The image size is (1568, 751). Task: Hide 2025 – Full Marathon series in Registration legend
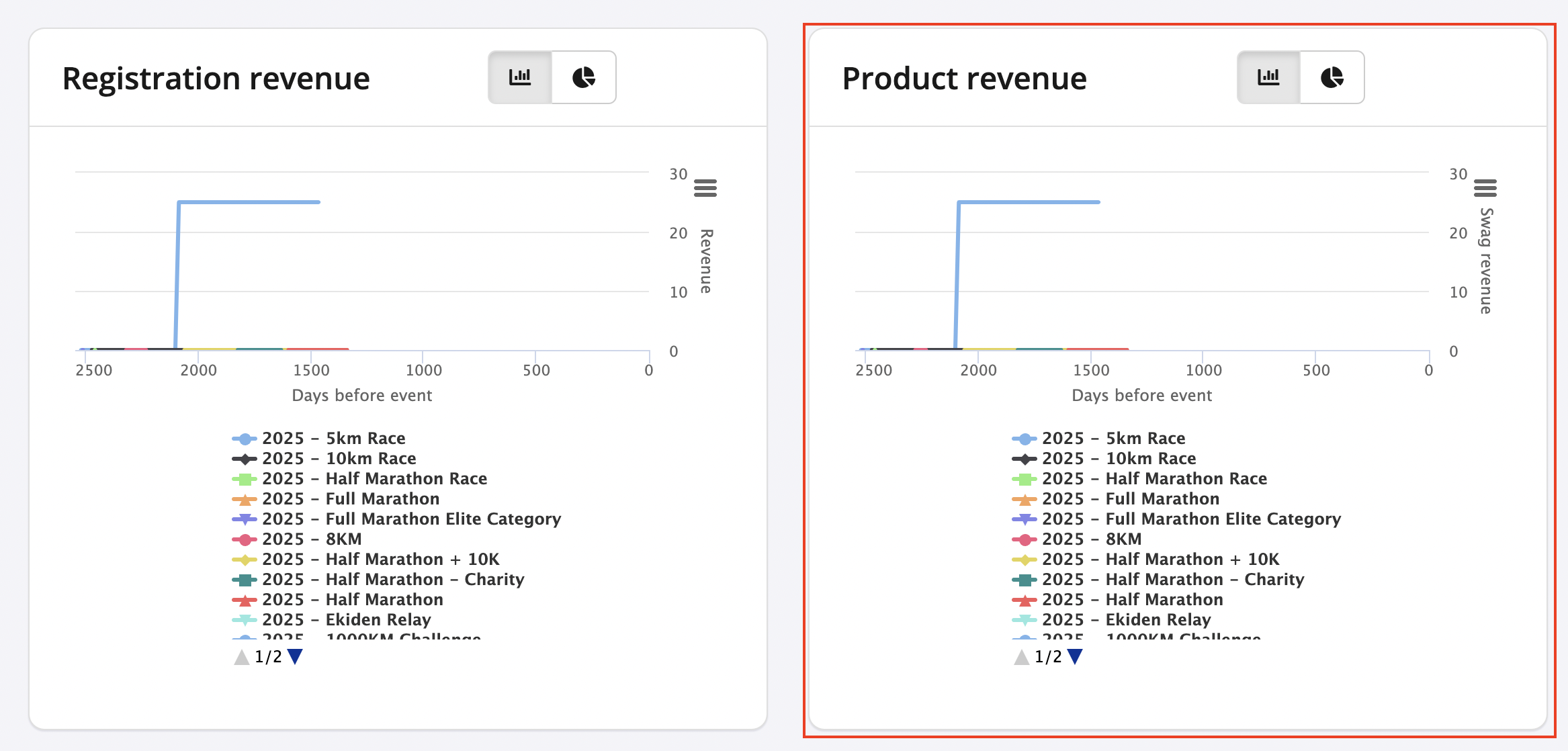point(350,499)
